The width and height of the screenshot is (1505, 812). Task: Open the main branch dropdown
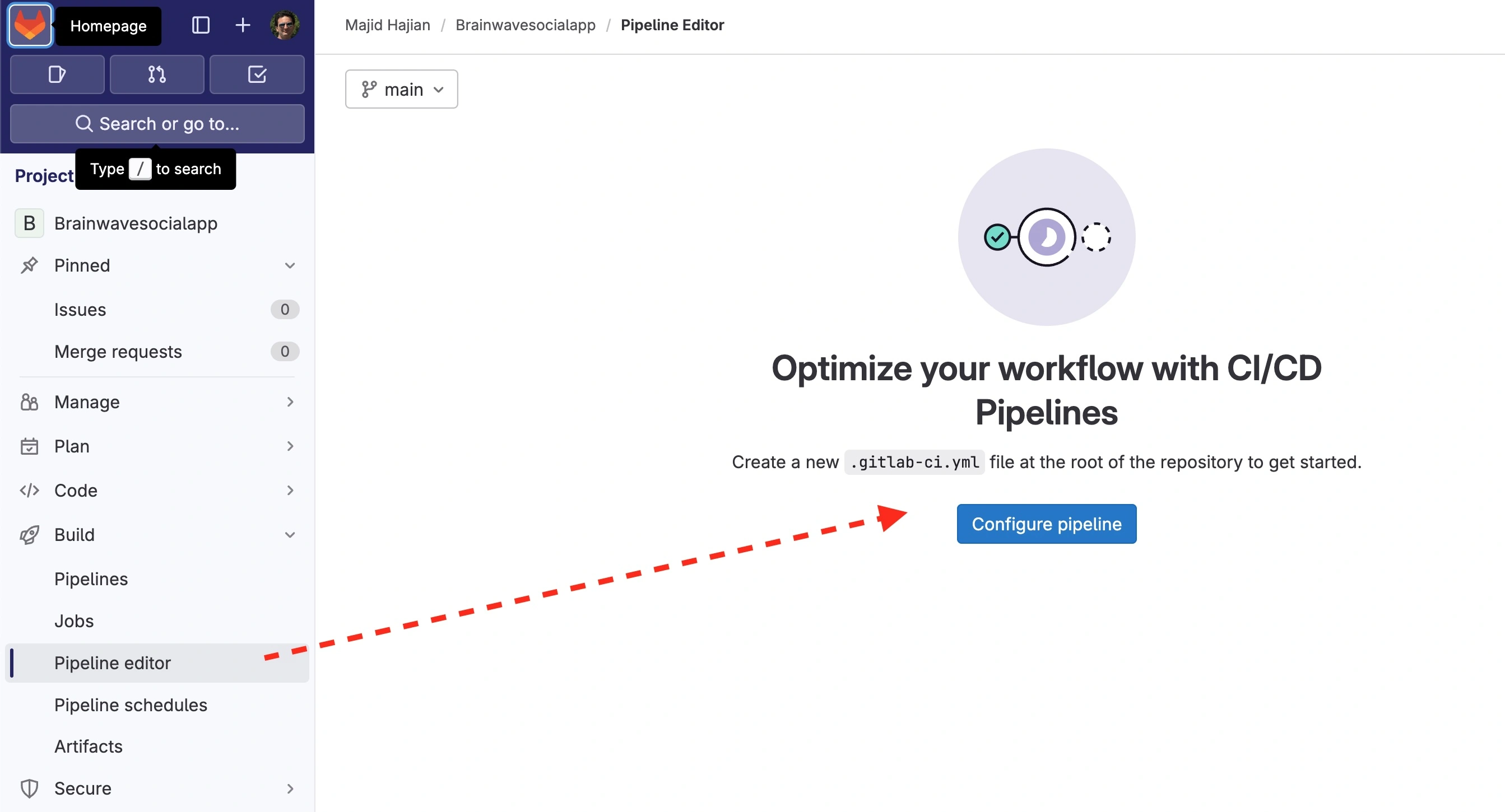coord(401,89)
